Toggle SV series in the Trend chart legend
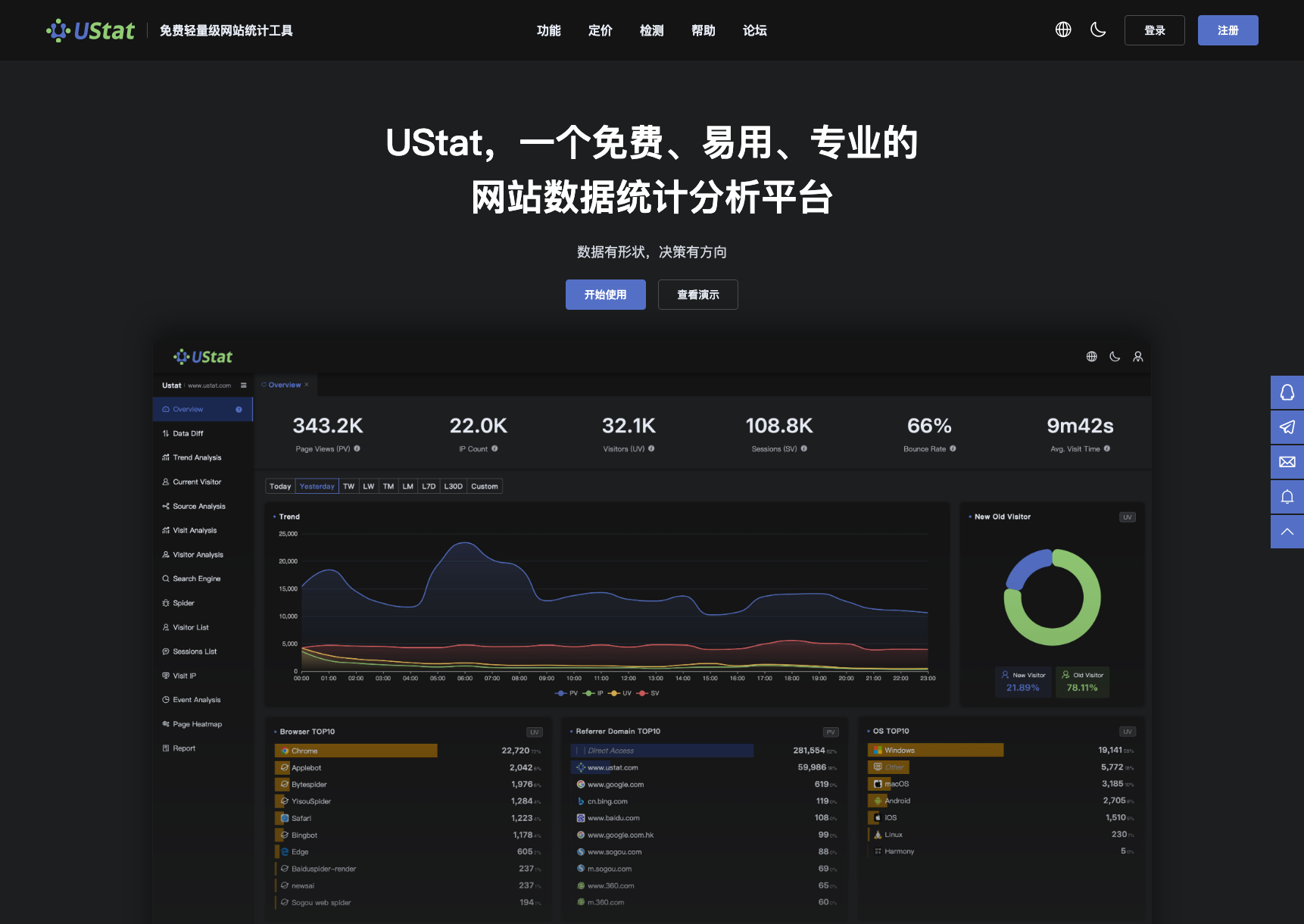1304x924 pixels. pos(648,693)
